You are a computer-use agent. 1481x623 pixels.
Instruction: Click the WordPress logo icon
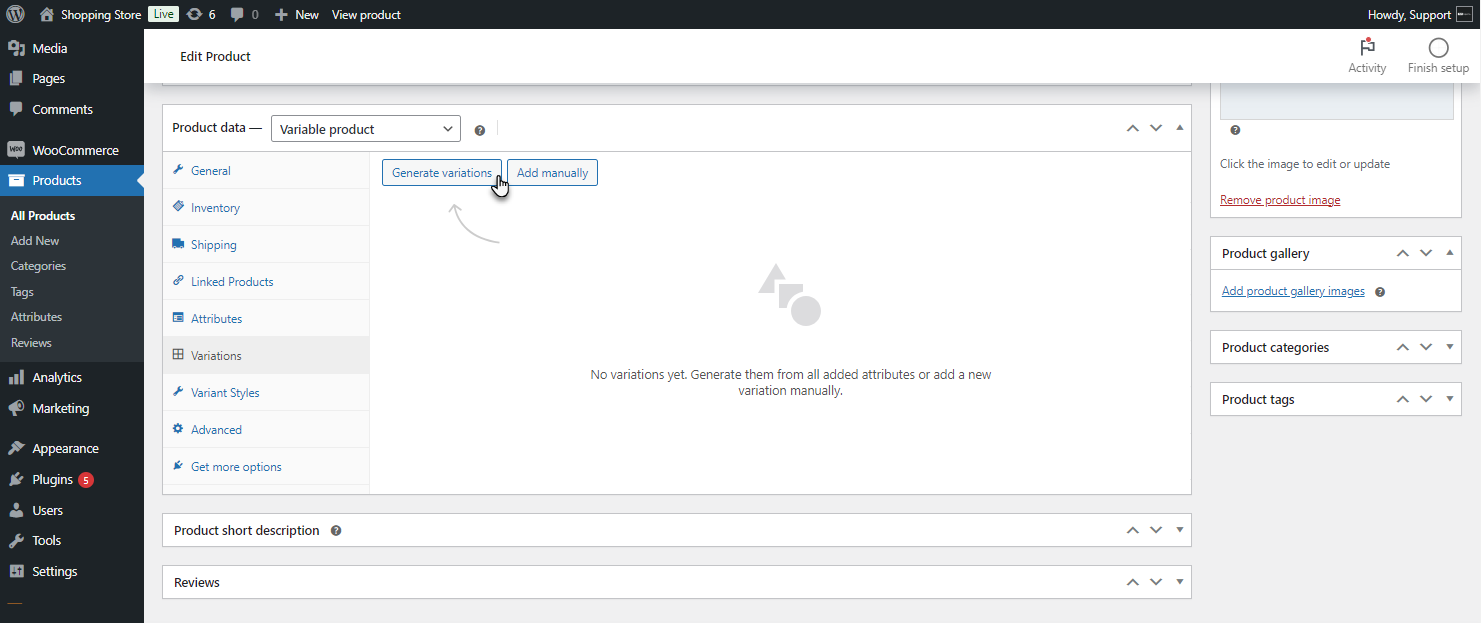point(15,14)
